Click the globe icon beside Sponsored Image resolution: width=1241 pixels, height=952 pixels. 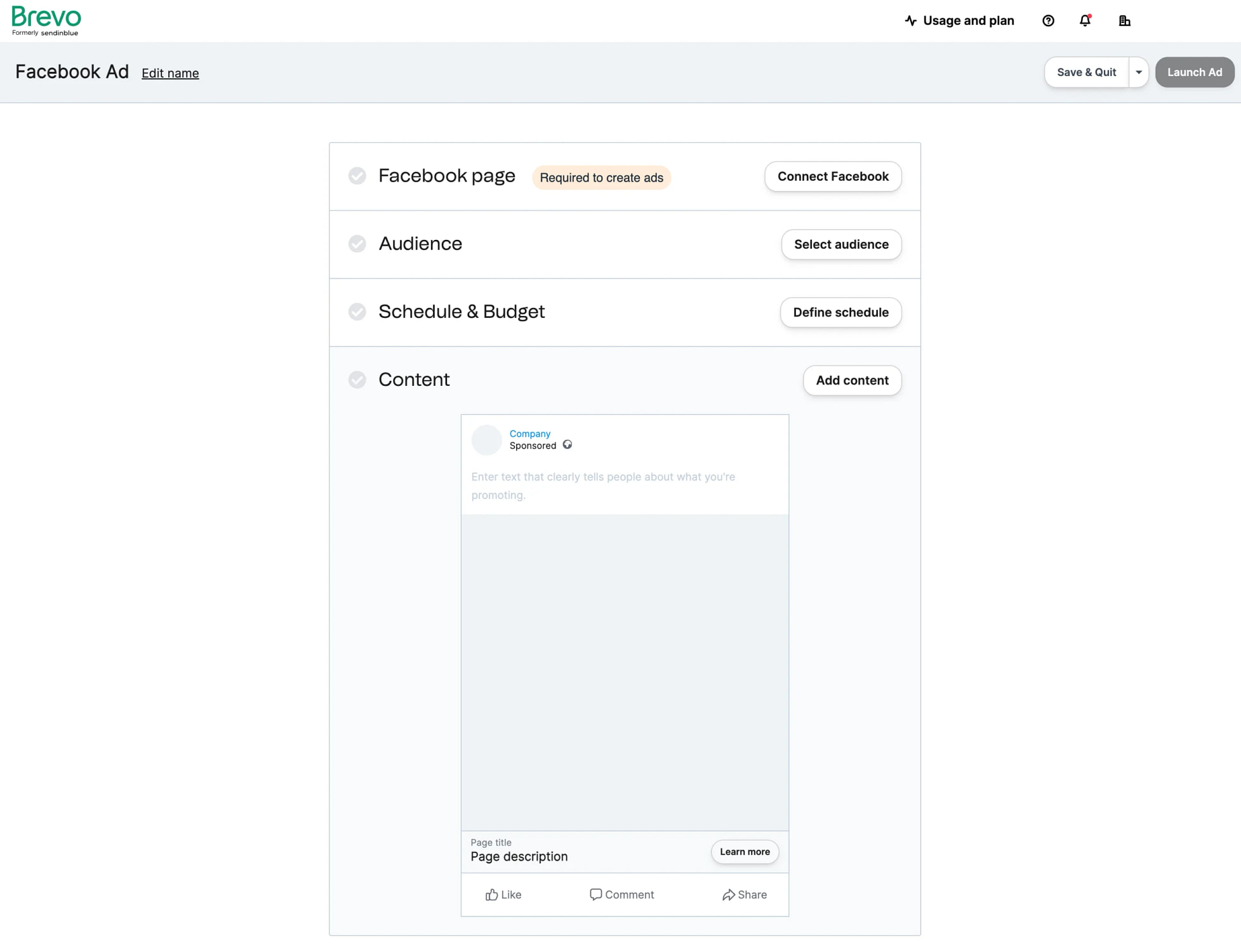[567, 445]
